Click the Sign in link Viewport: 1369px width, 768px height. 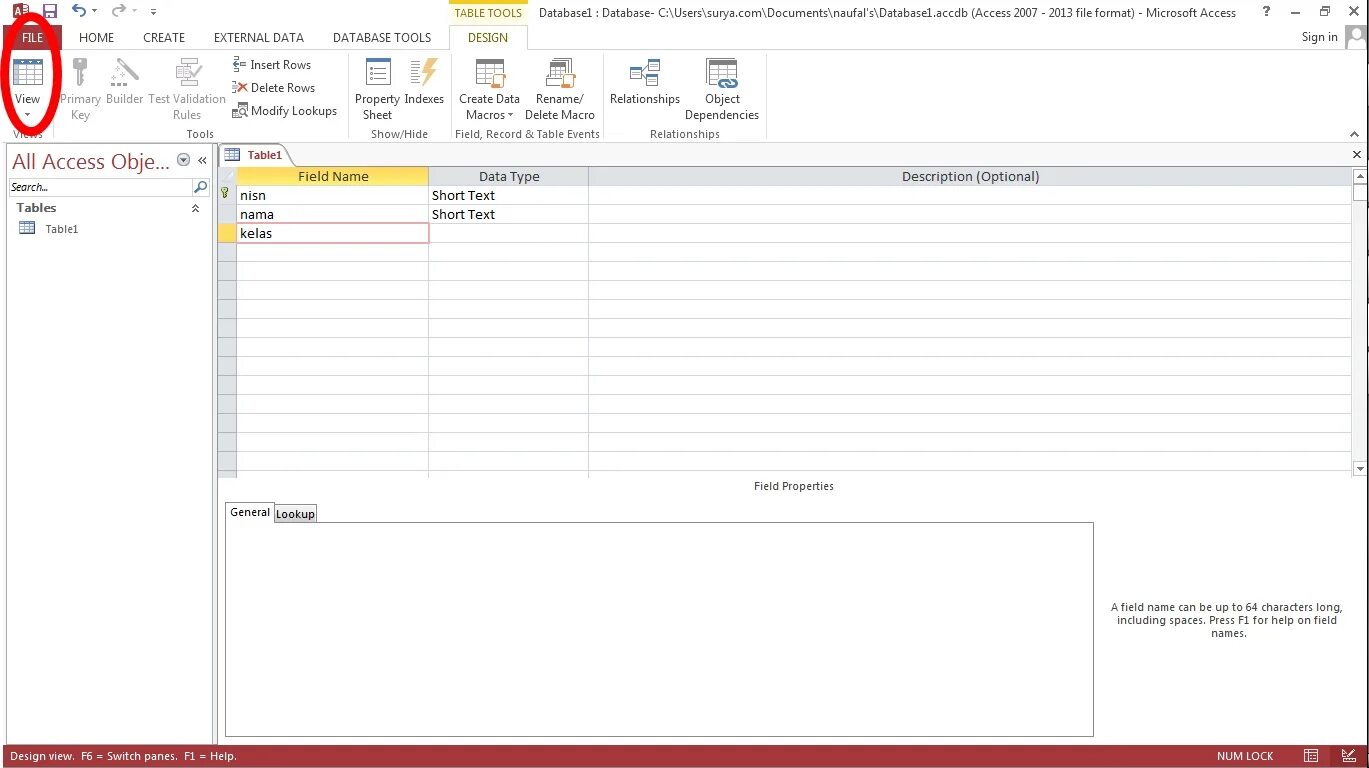[1319, 37]
